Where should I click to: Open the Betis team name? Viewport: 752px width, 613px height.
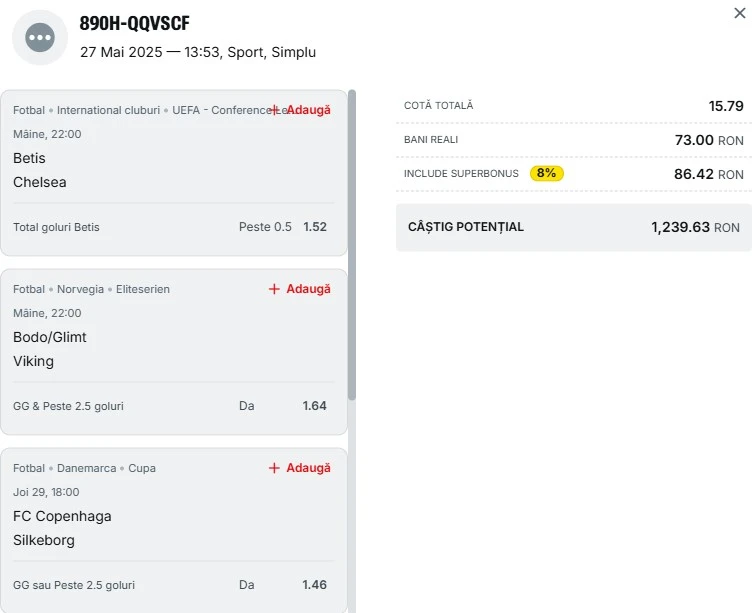pyautogui.click(x=29, y=158)
